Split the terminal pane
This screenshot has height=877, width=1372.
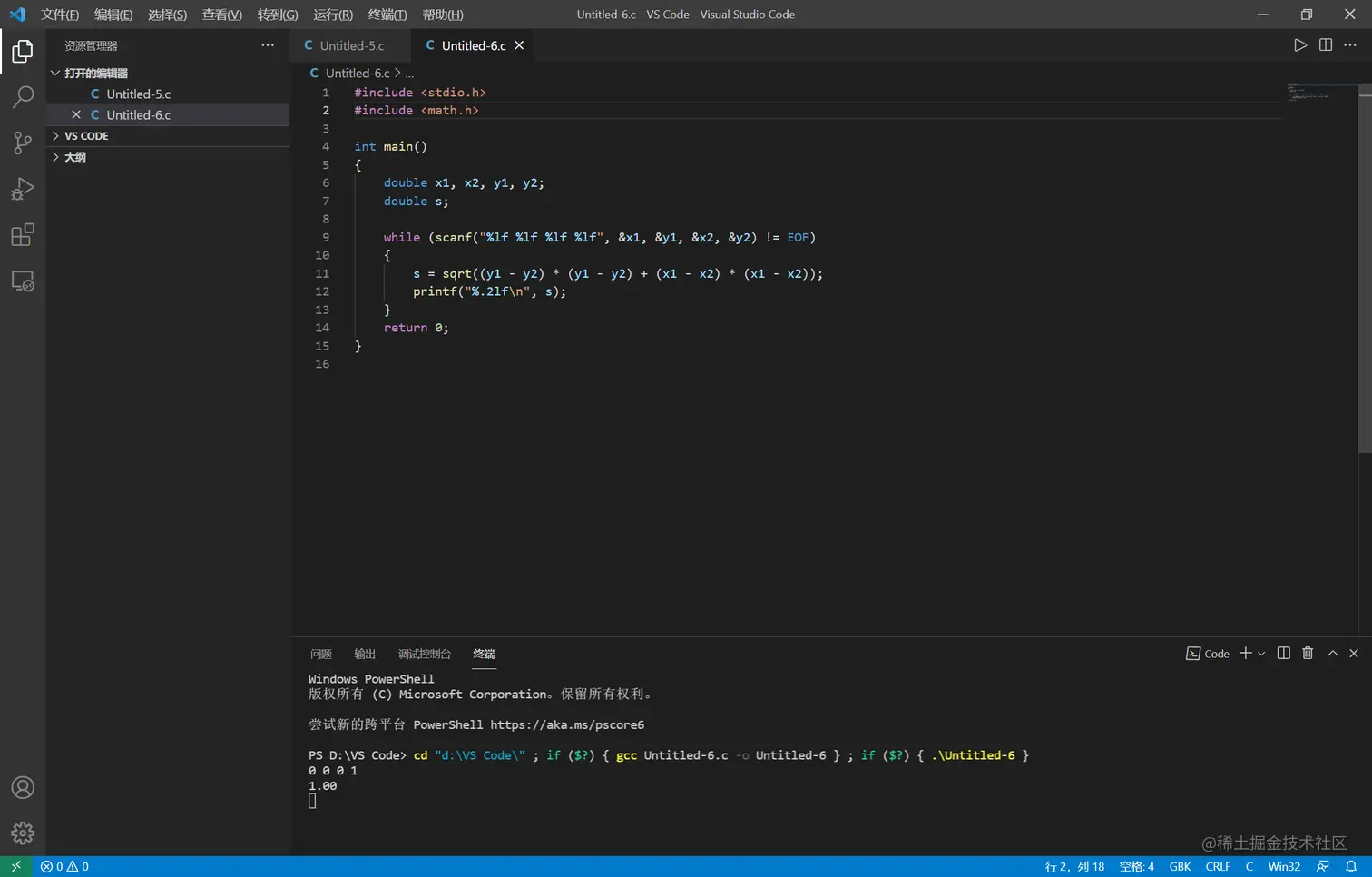pos(1283,654)
